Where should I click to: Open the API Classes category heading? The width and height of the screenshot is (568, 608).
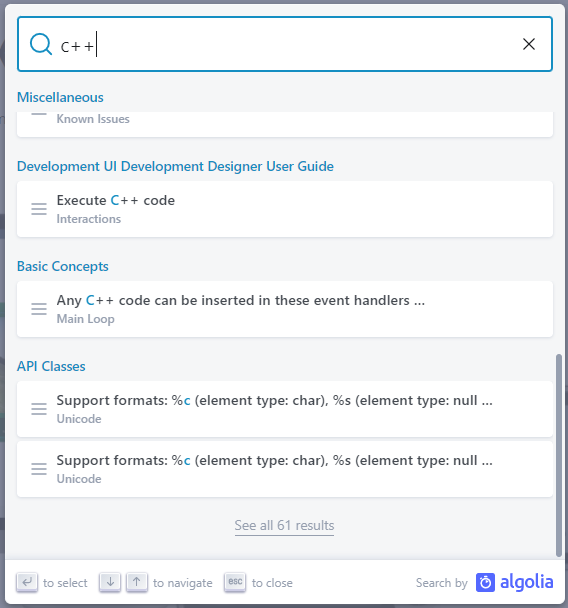pyautogui.click(x=51, y=366)
